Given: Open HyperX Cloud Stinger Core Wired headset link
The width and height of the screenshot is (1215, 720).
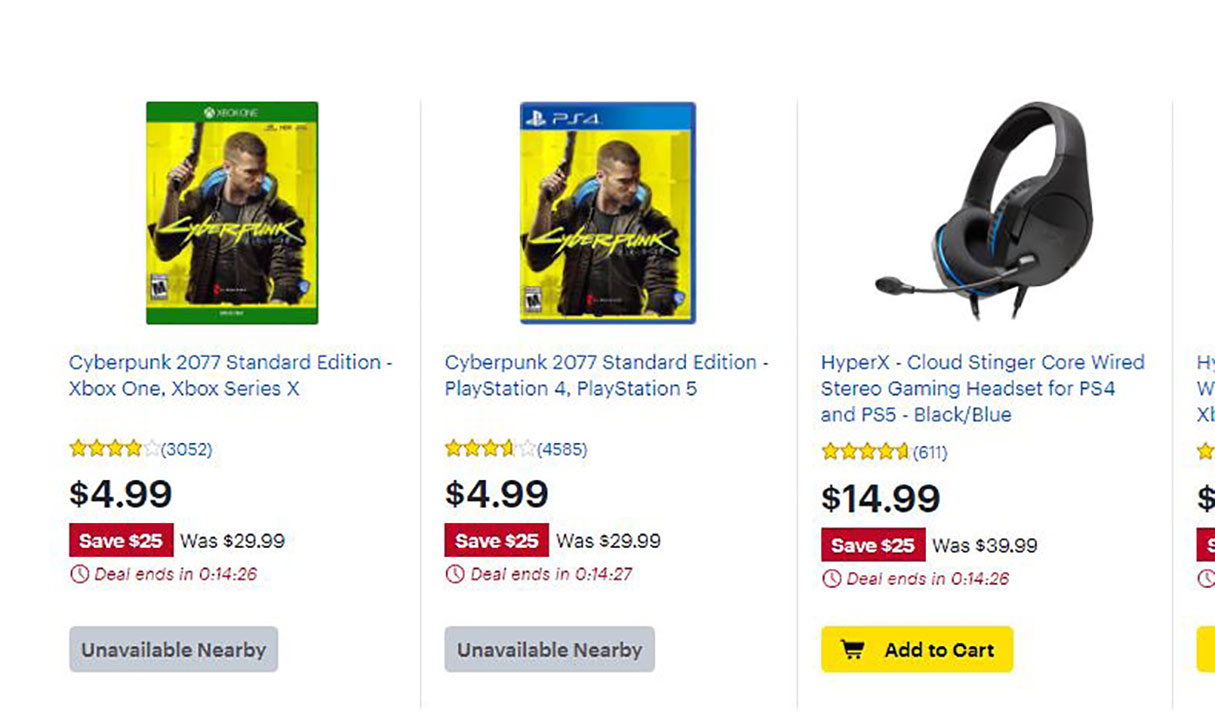Looking at the screenshot, I should pos(982,388).
